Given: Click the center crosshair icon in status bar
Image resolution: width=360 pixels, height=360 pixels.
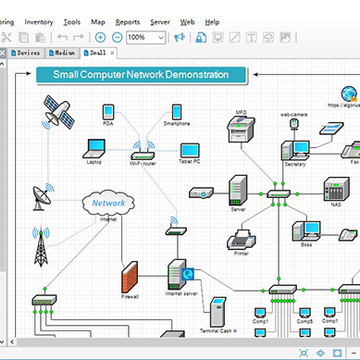Looking at the screenshot, I should coord(320,353).
